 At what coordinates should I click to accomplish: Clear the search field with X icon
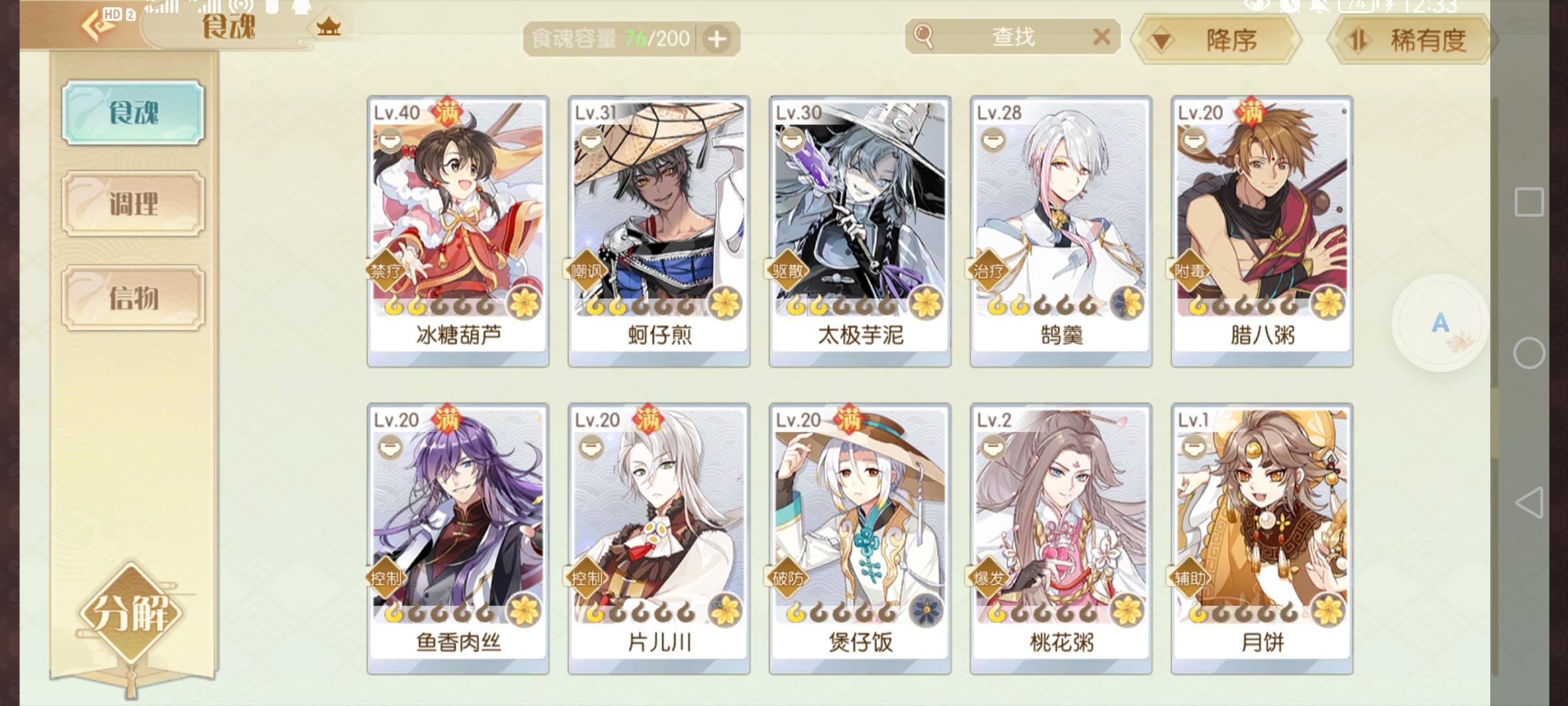point(1102,37)
